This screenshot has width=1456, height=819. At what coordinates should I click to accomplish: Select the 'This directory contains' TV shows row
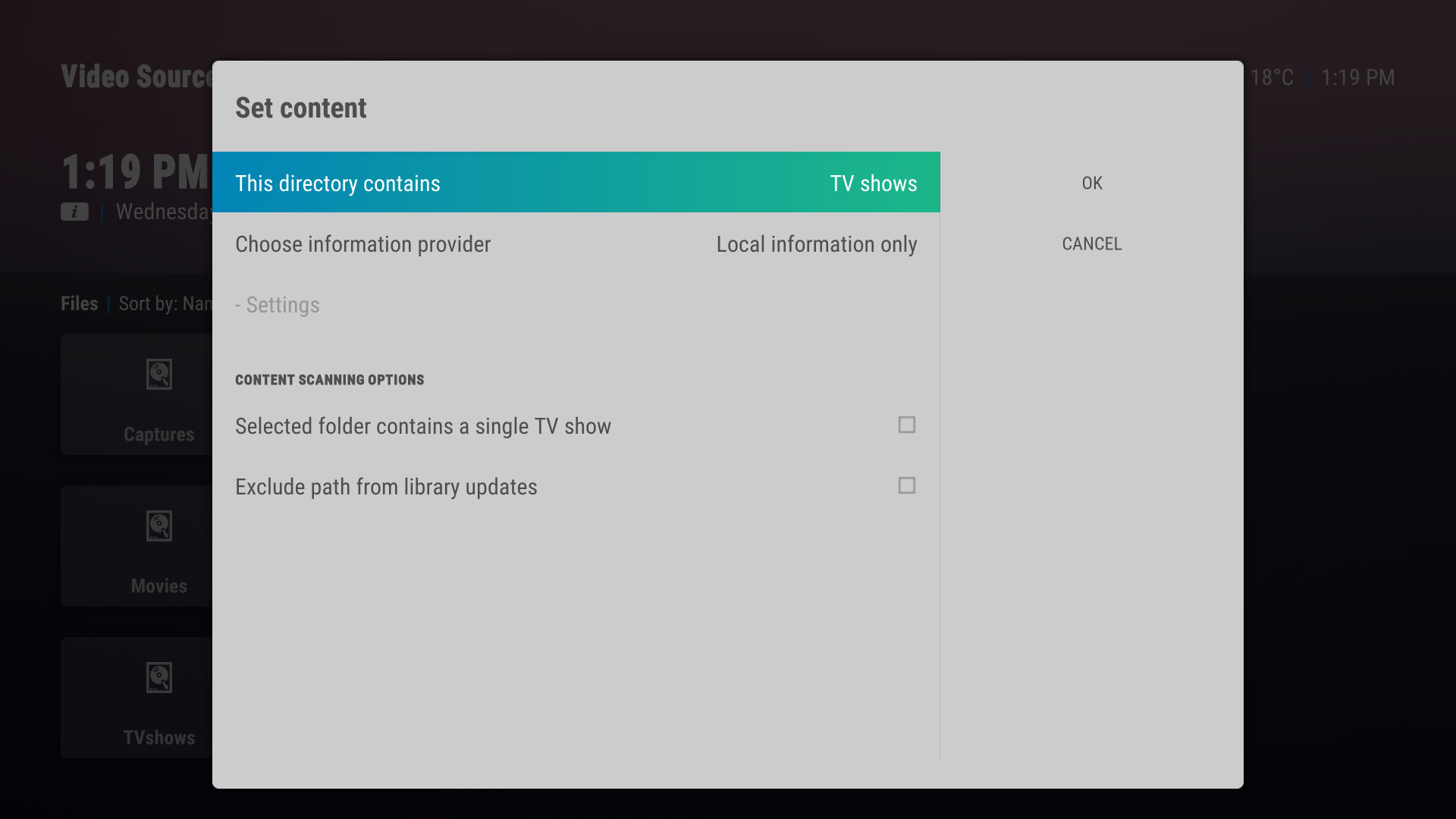point(576,182)
